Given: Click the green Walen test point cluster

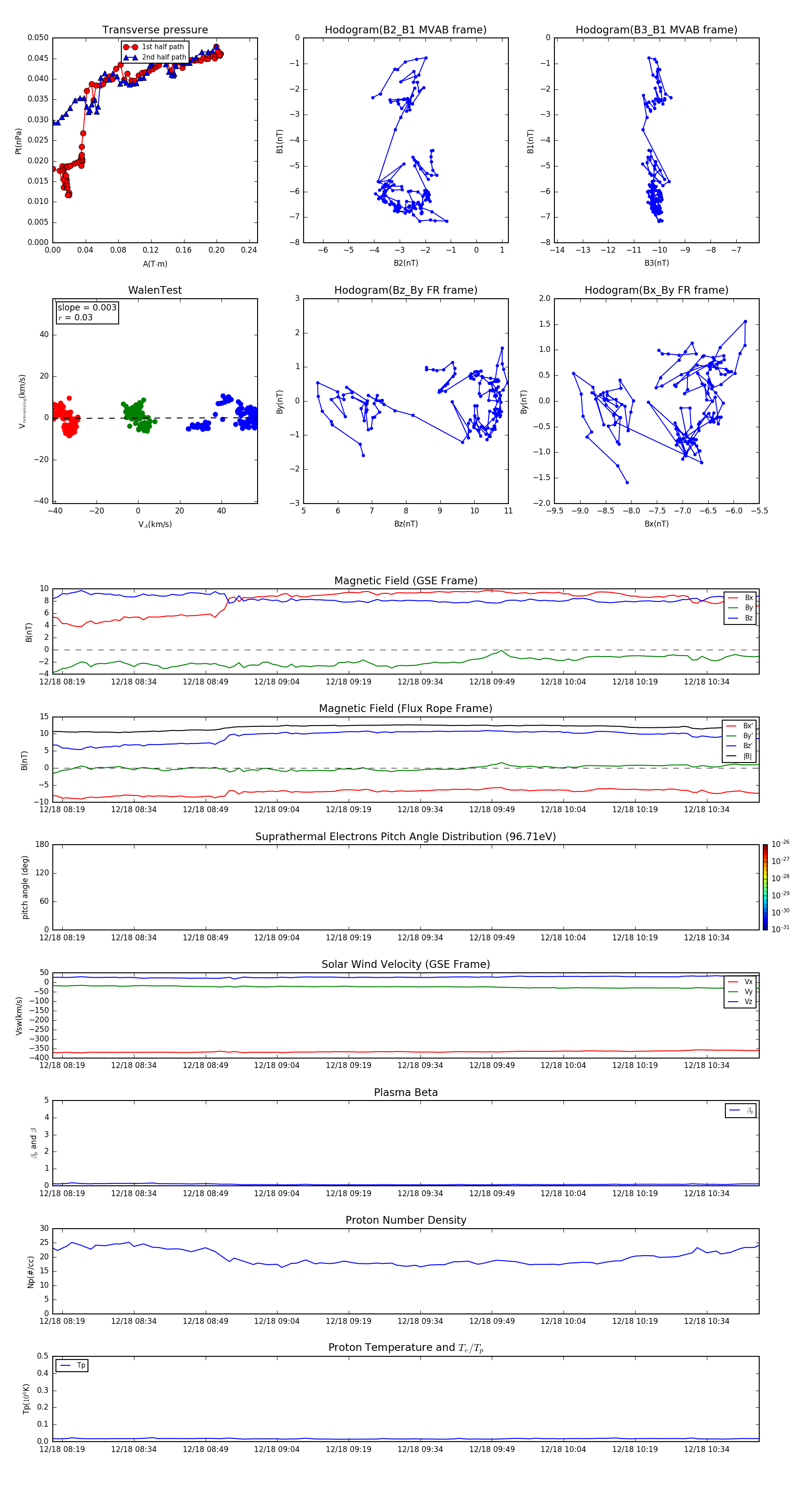Looking at the screenshot, I should click(x=138, y=416).
